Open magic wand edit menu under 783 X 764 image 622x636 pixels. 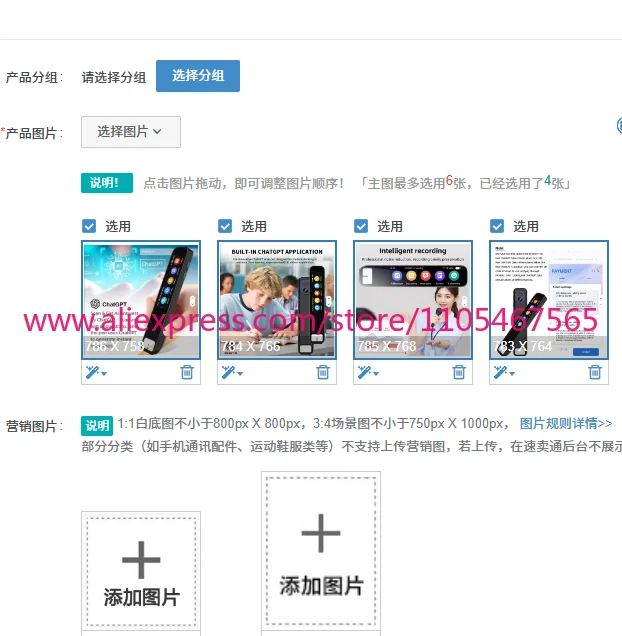point(504,372)
